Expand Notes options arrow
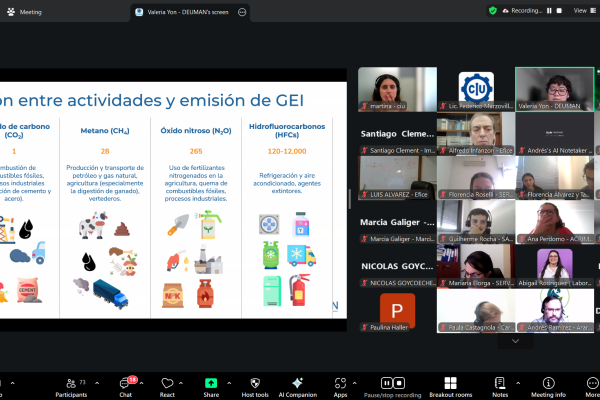The image size is (600, 400). coord(518,383)
